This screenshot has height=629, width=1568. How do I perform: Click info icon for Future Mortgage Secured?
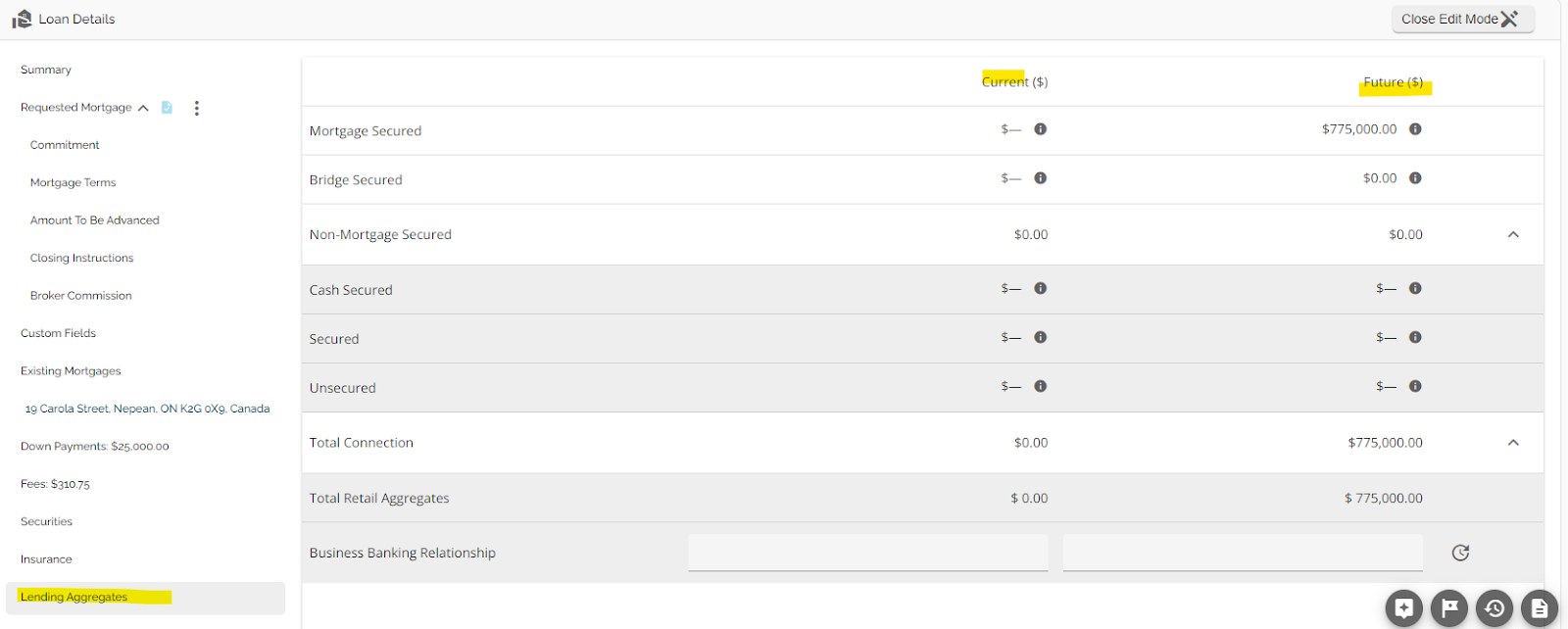click(x=1415, y=129)
